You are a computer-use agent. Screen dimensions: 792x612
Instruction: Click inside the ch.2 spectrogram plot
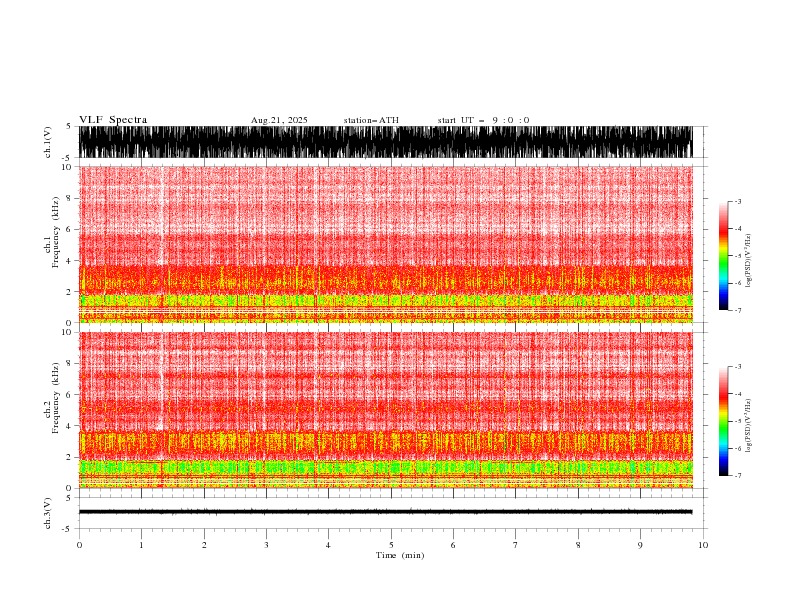(x=385, y=410)
